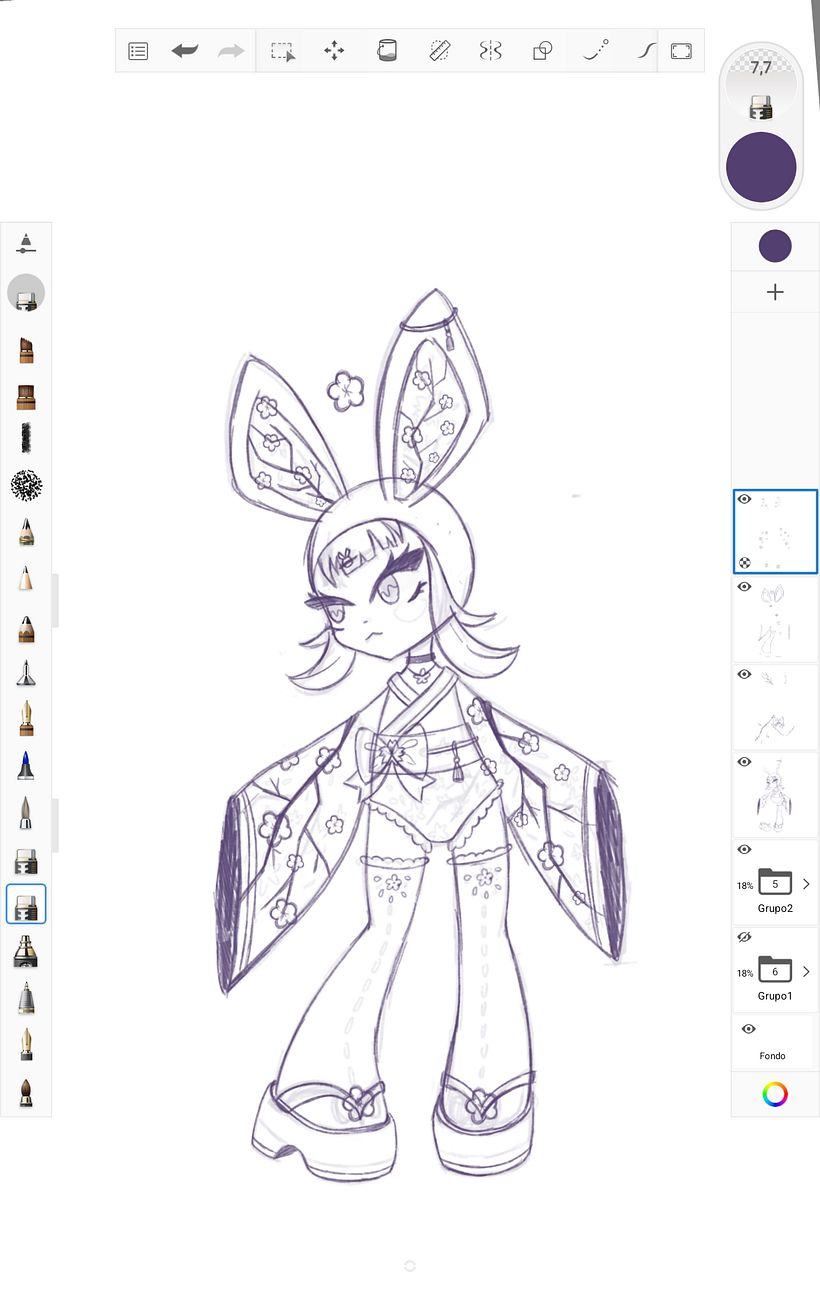Image resolution: width=820 pixels, height=1312 pixels.
Task: Open the color wheel editor
Action: [775, 1094]
